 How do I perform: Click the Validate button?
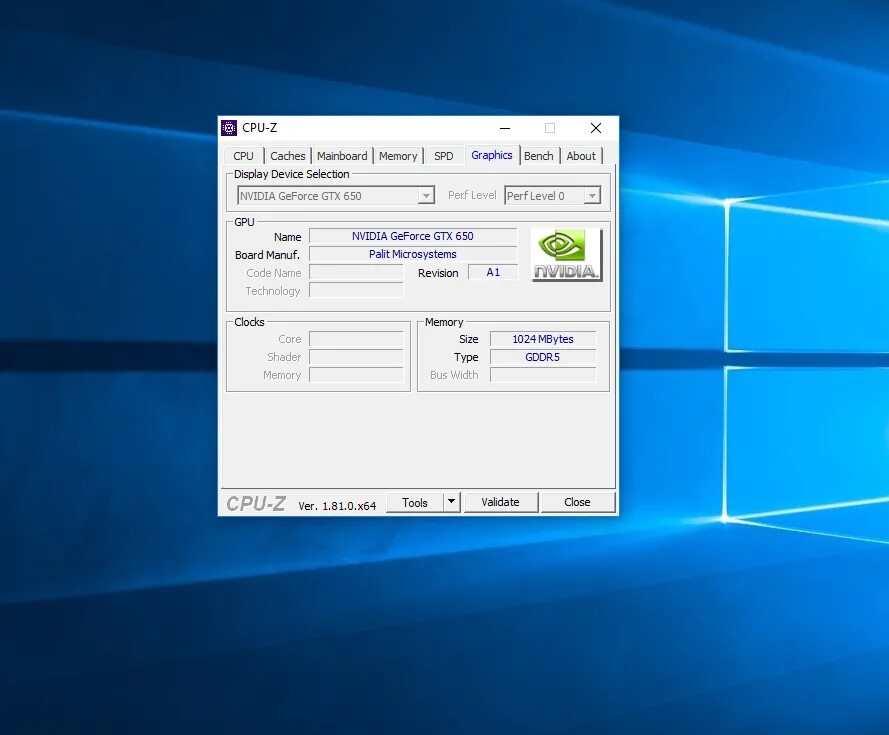(x=500, y=502)
